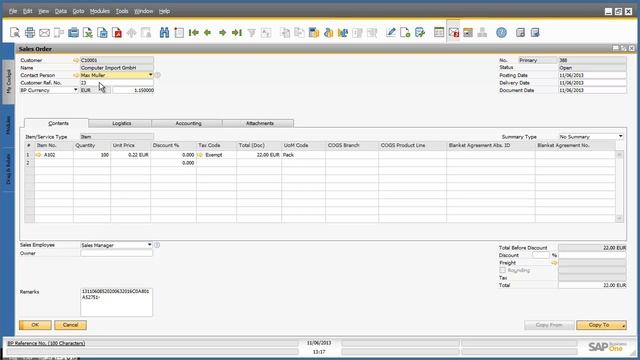This screenshot has width=640, height=360.
Task: Click the blue Fax toolbar icon
Action: [73, 33]
